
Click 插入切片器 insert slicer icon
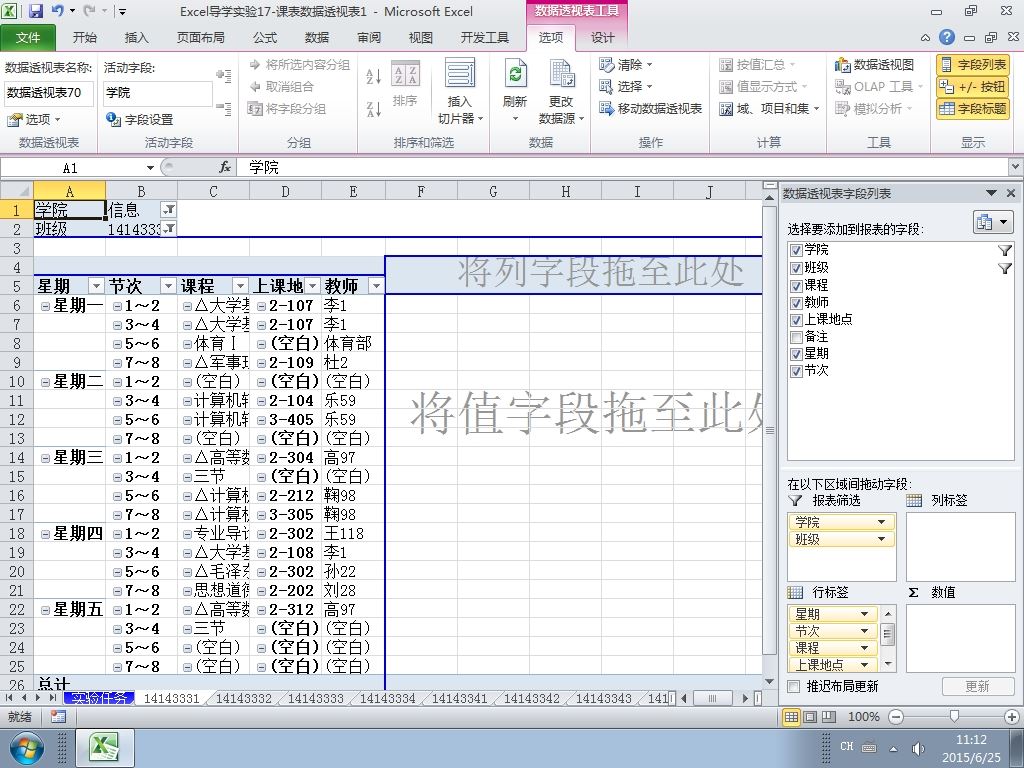tap(460, 91)
